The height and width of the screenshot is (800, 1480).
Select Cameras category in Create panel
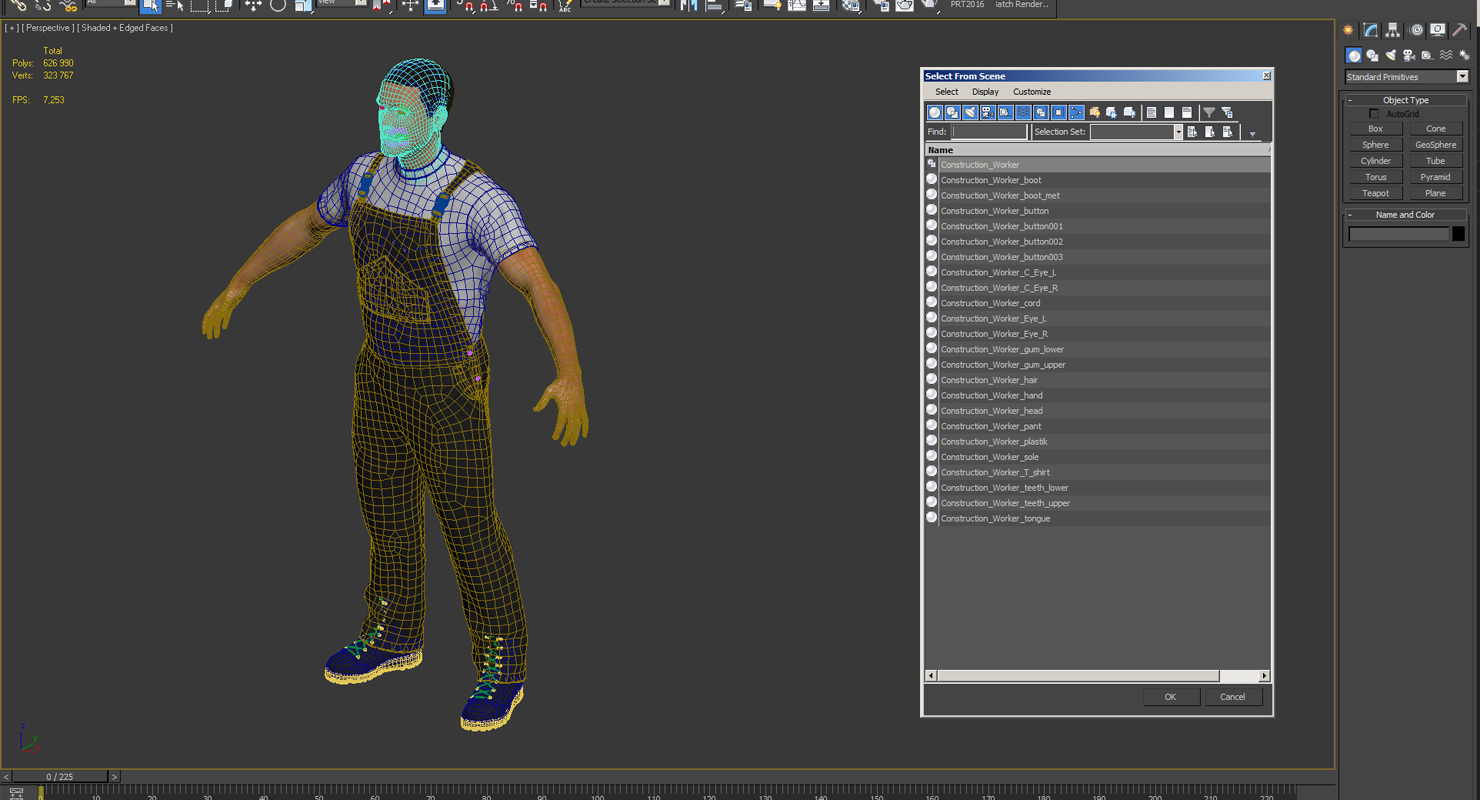coord(1409,56)
